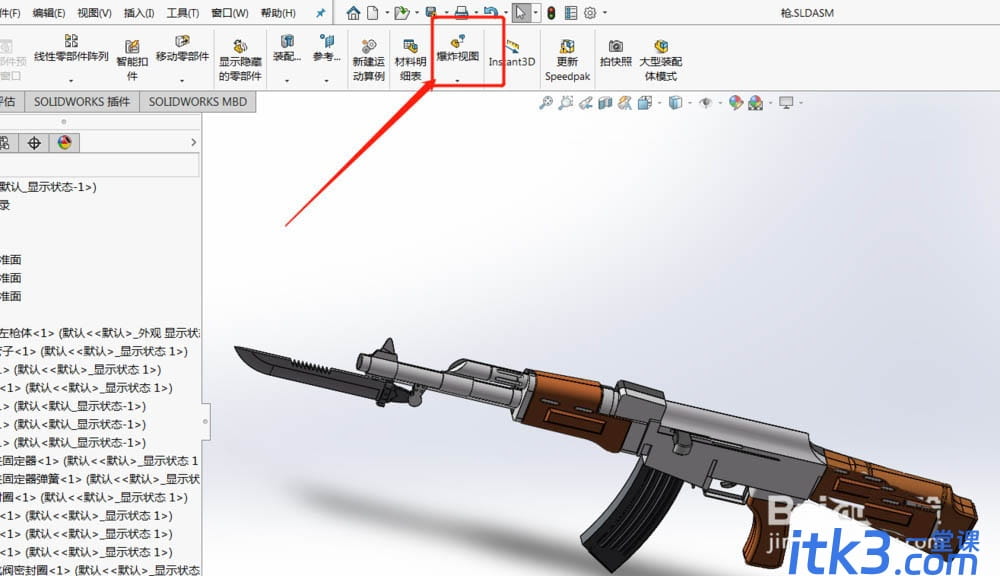This screenshot has height=576, width=1000.
Task: Open the dropdown next to Apply Scene icon
Action: tap(770, 103)
